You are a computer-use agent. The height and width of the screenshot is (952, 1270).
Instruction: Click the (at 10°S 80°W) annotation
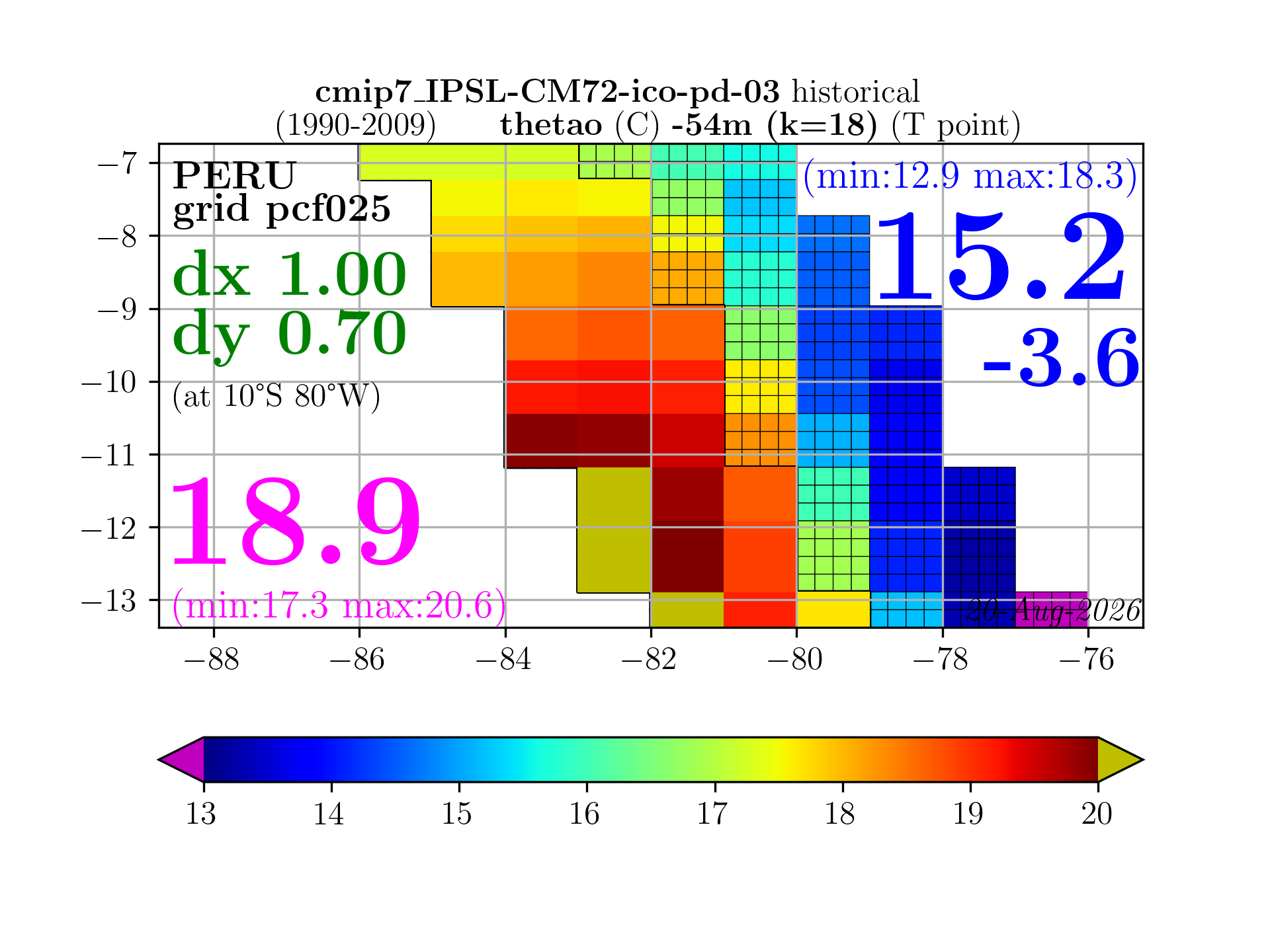[276, 397]
